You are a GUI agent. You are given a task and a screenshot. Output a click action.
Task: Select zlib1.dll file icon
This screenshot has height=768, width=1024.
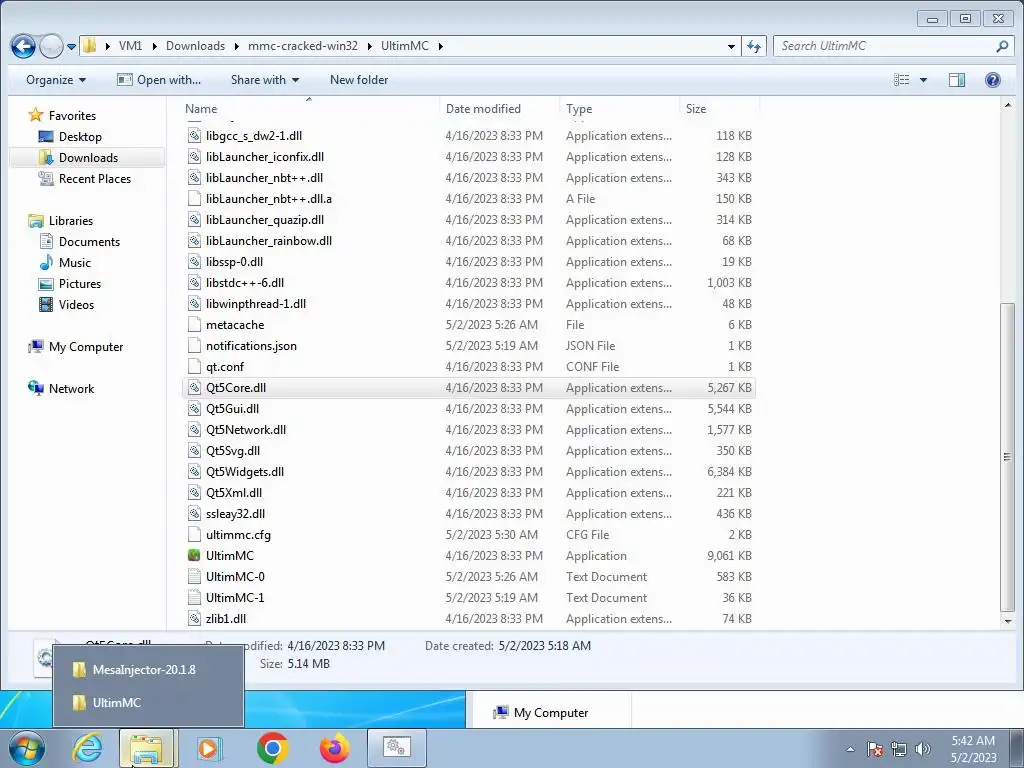(x=194, y=618)
